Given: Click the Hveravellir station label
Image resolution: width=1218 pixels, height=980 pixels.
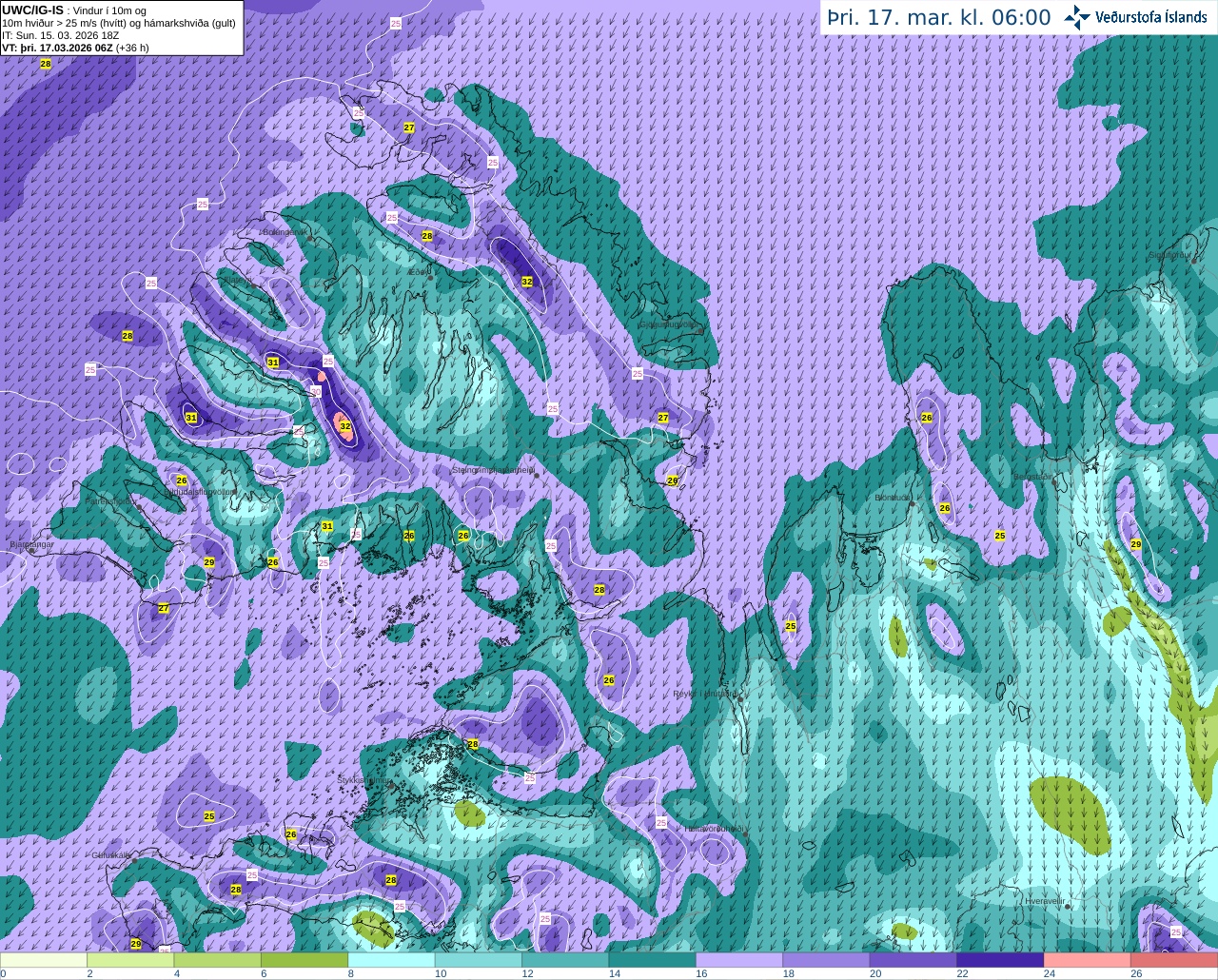Looking at the screenshot, I should click(1044, 900).
